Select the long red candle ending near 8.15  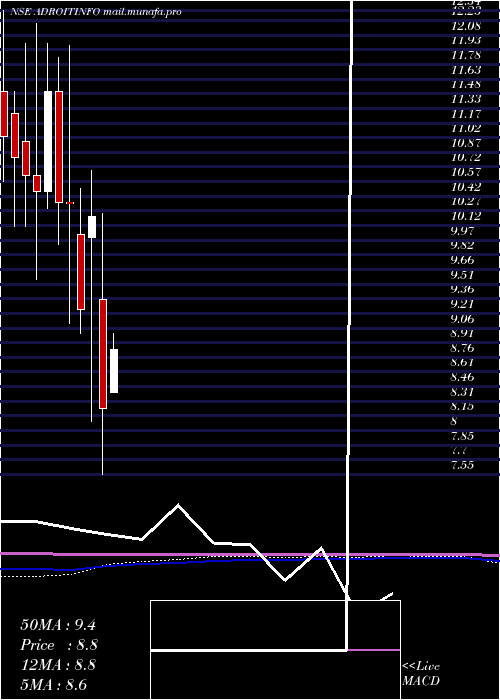pyautogui.click(x=103, y=354)
